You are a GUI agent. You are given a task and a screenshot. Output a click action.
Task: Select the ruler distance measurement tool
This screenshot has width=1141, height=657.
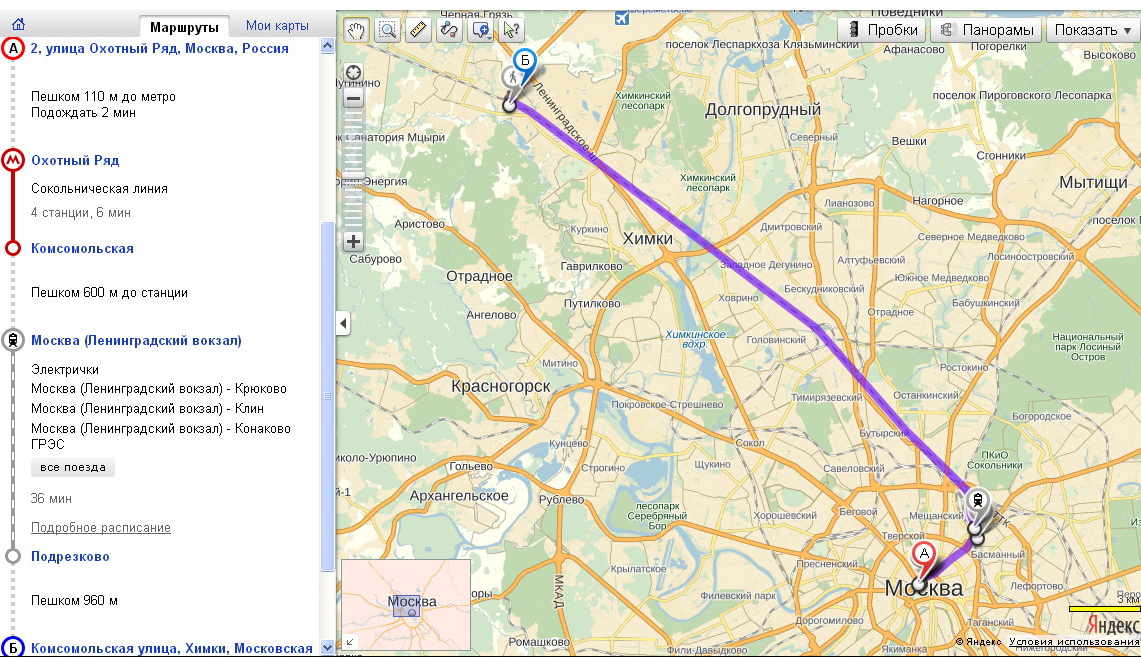pyautogui.click(x=418, y=30)
